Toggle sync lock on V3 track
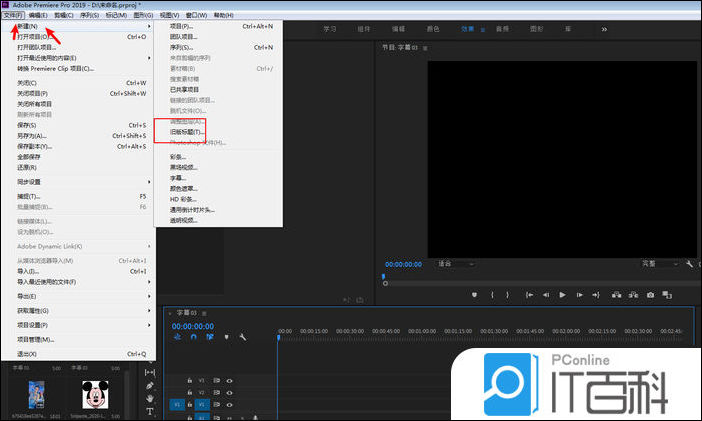The image size is (702, 421). [217, 381]
